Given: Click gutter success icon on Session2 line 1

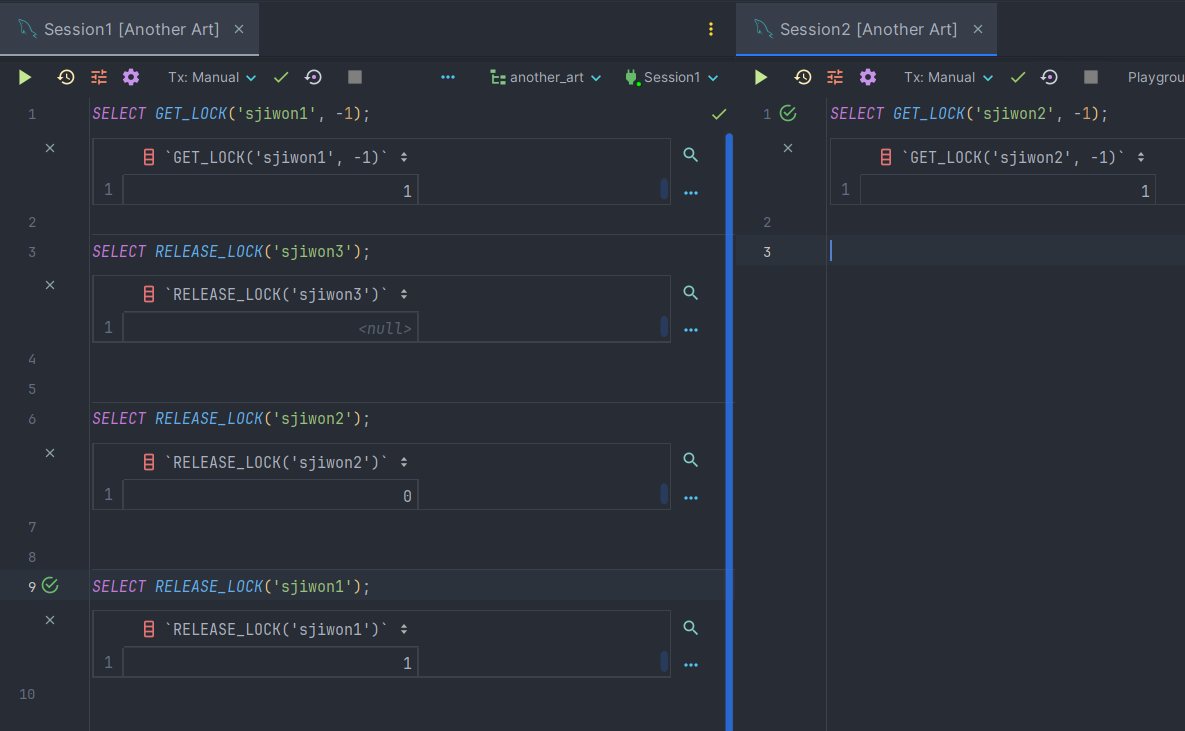Looking at the screenshot, I should [x=788, y=113].
